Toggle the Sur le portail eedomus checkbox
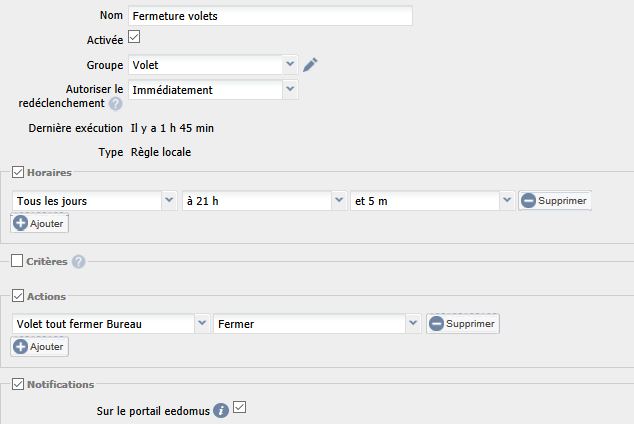 pos(239,407)
